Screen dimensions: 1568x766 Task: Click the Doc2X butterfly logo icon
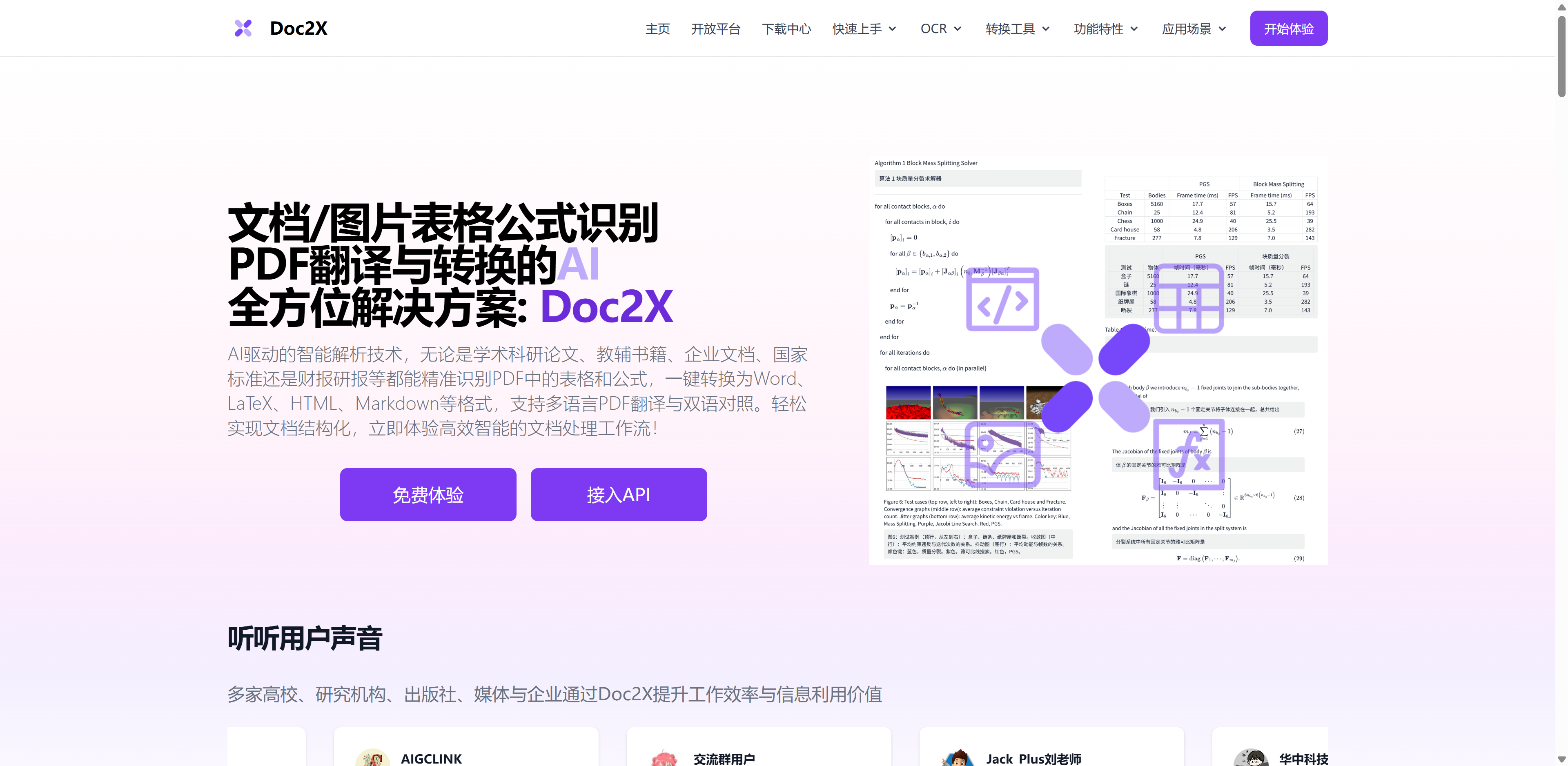(243, 28)
